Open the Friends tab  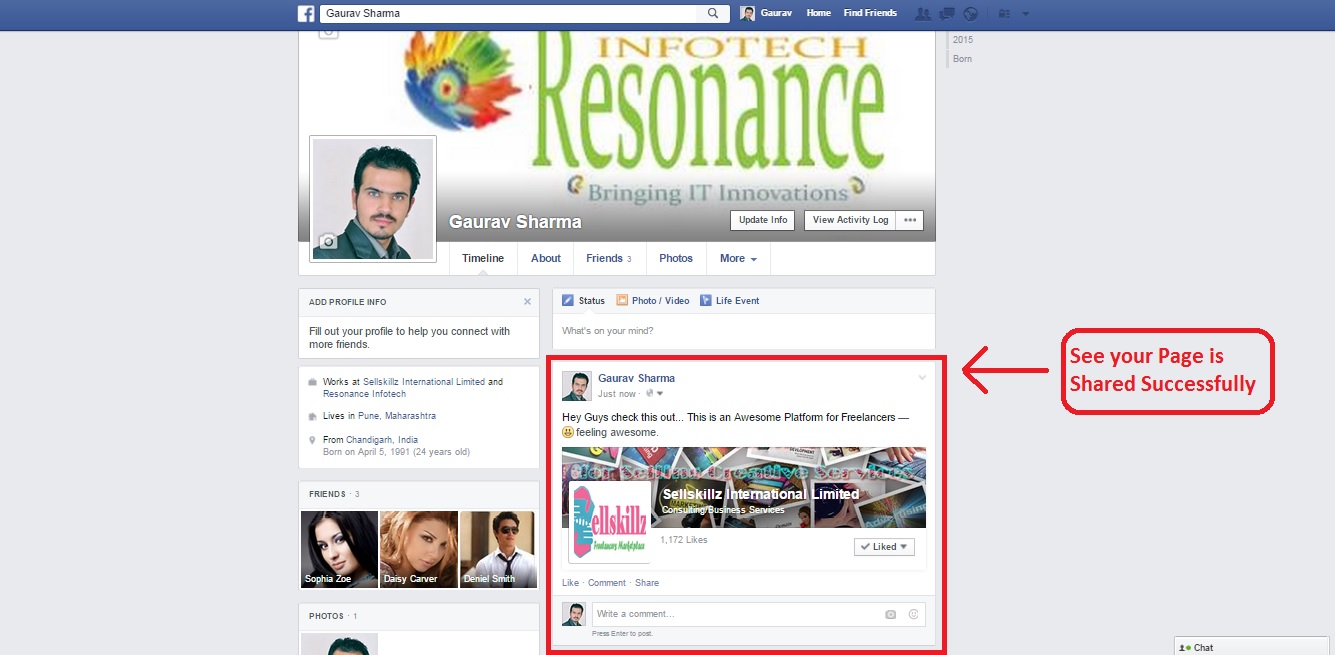[609, 258]
